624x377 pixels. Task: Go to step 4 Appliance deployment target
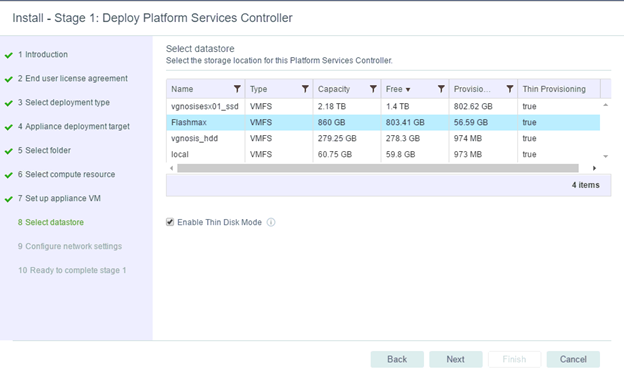(x=74, y=127)
